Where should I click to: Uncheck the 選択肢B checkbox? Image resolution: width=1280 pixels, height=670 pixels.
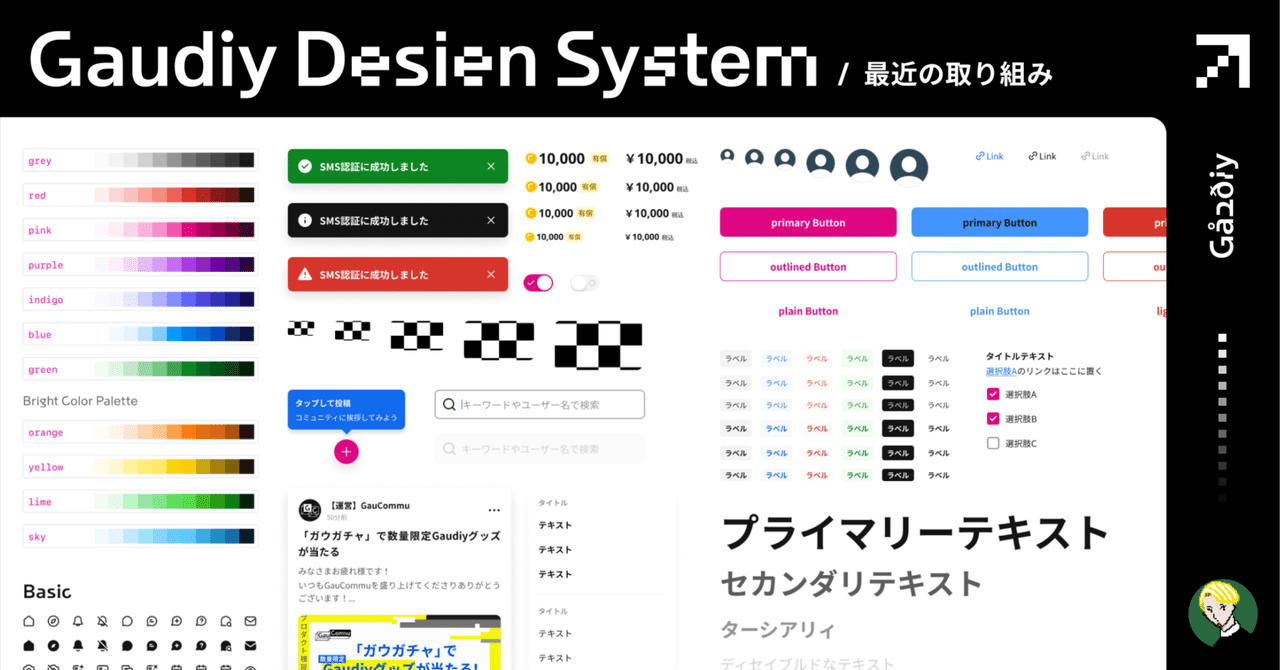993,419
